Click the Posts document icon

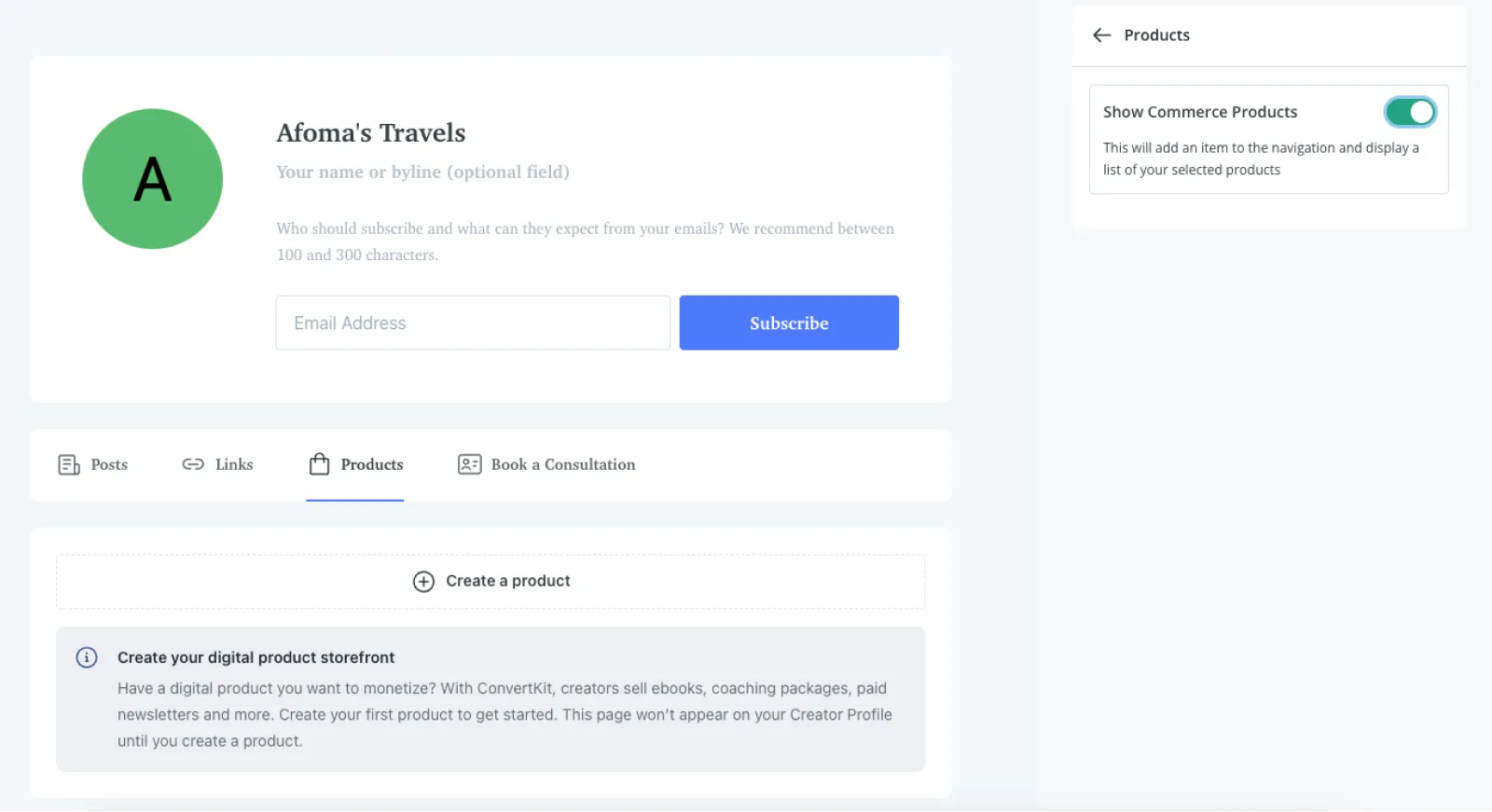click(69, 465)
